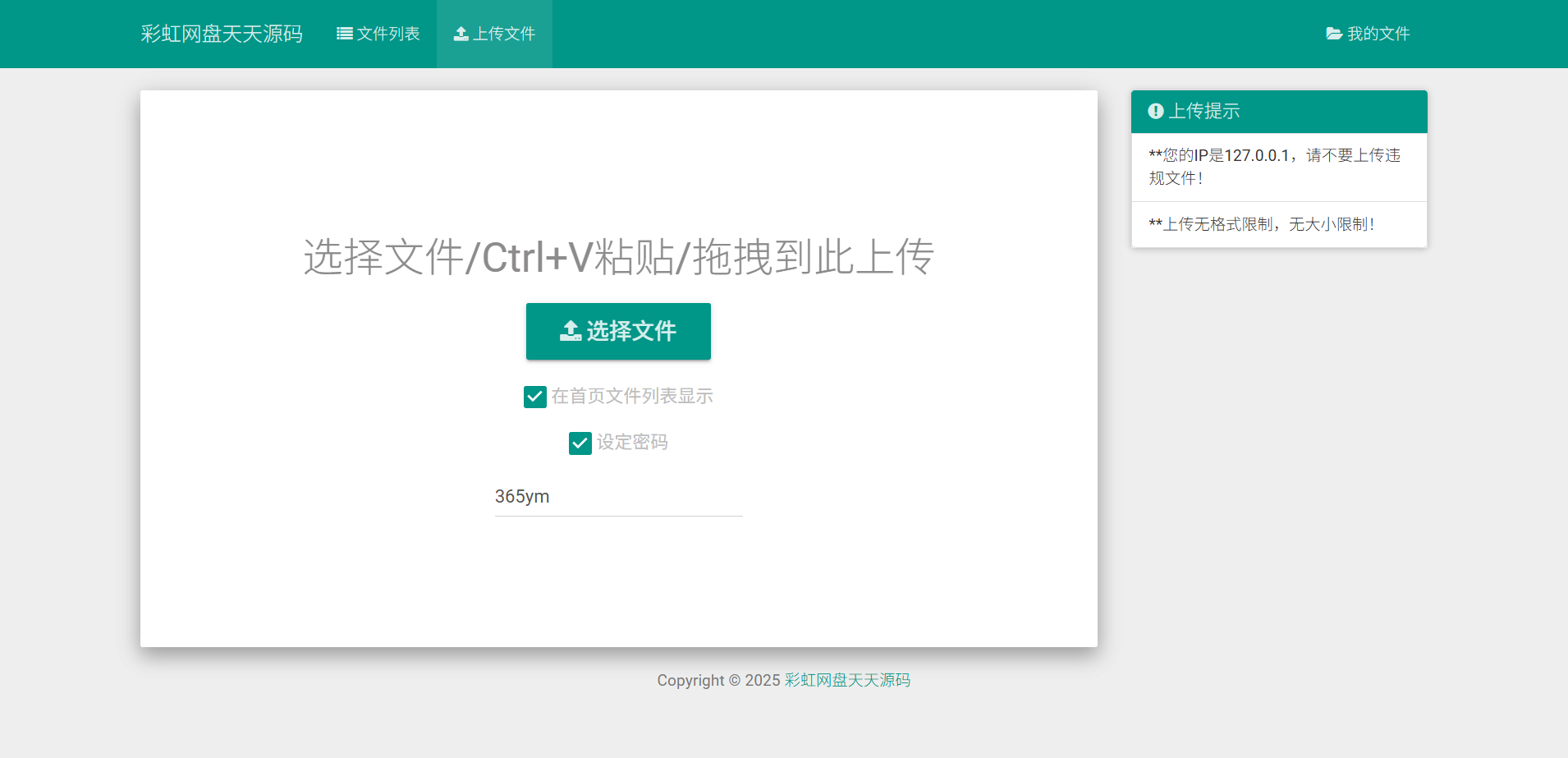
Task: Follow the 彩虹网盘天天源码 footer link
Action: point(846,680)
